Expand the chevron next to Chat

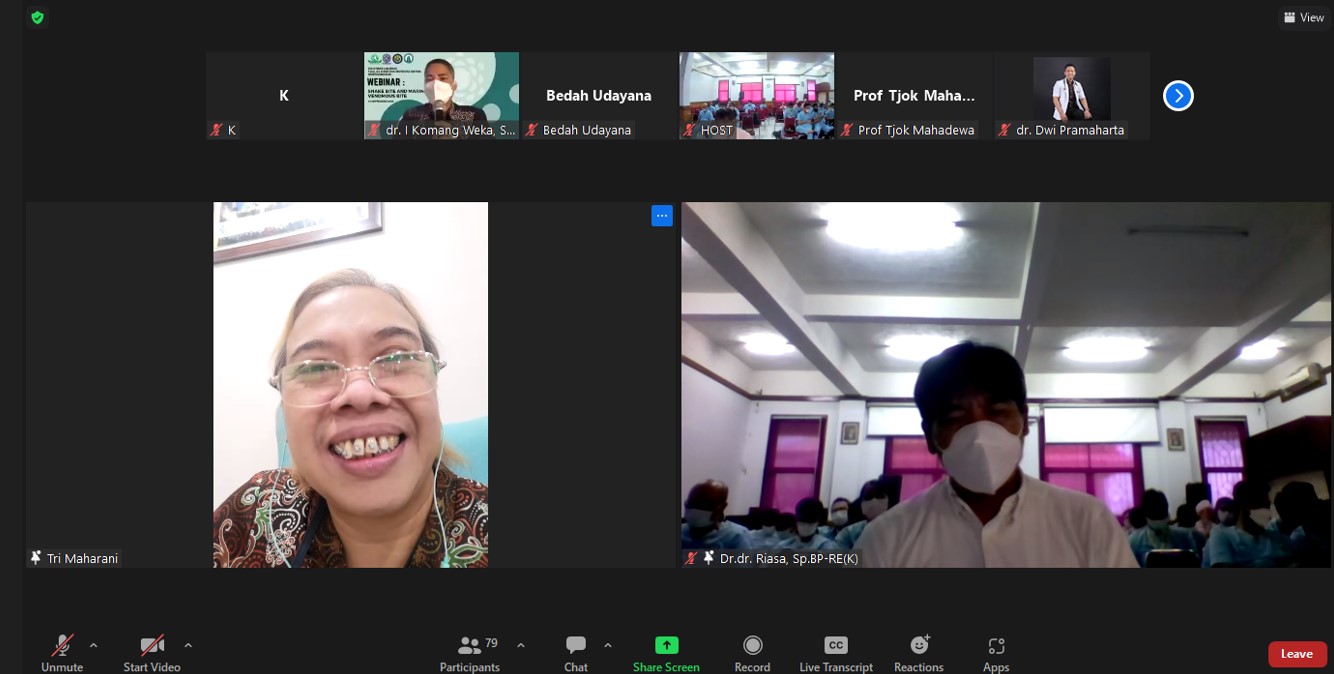[608, 645]
